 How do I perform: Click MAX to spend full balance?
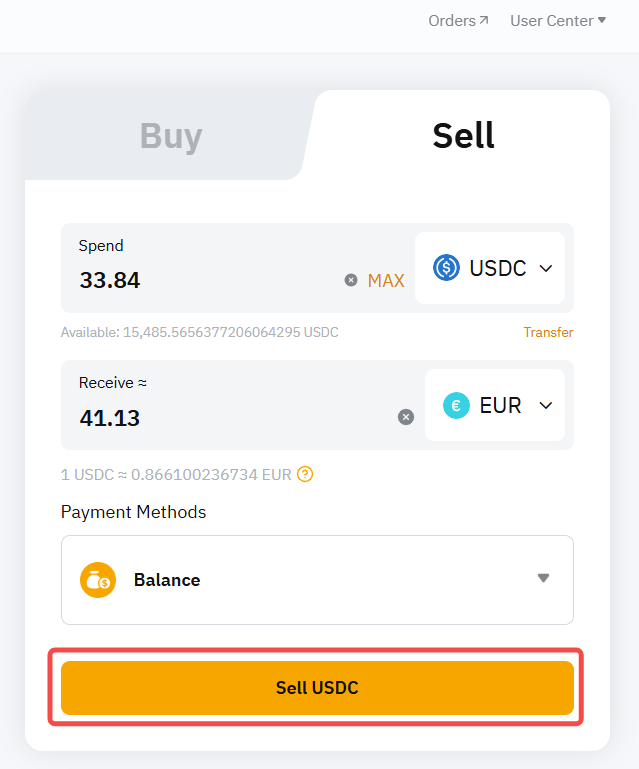(x=386, y=281)
